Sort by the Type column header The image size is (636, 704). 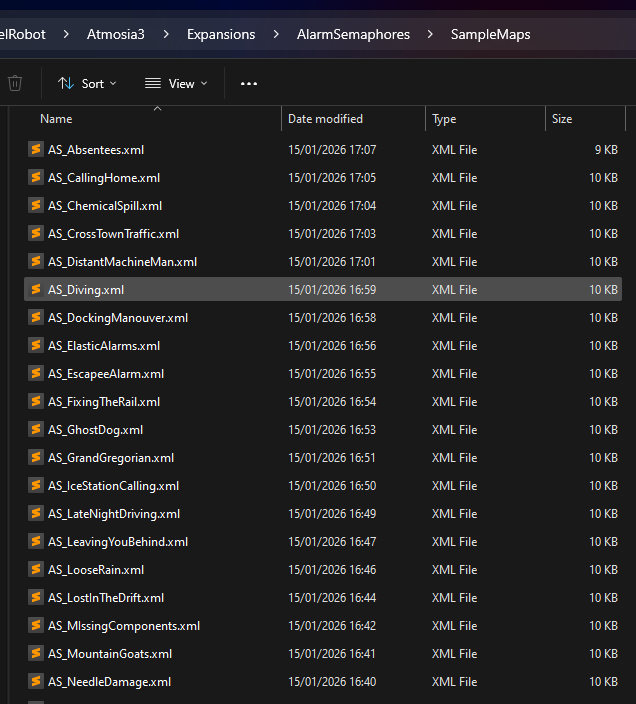444,119
